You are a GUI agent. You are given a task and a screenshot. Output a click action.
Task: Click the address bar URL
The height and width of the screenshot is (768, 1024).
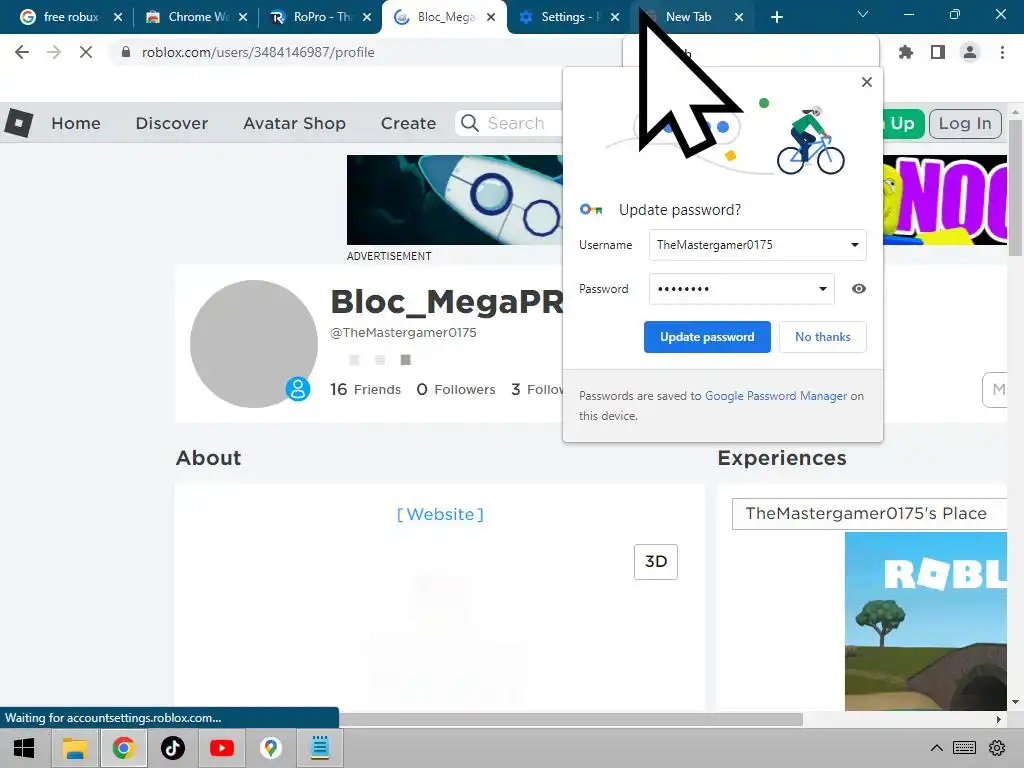click(258, 52)
